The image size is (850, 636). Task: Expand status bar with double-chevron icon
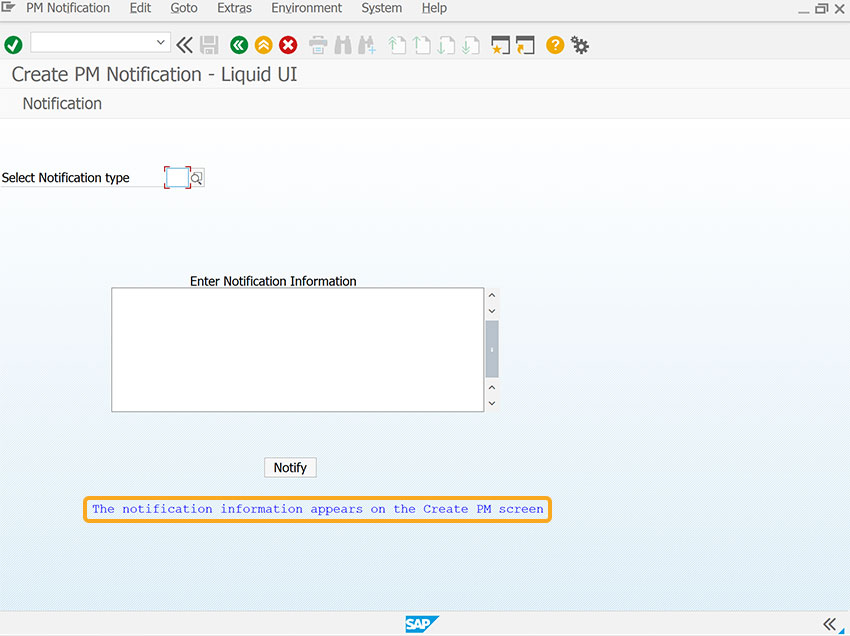pyautogui.click(x=830, y=624)
